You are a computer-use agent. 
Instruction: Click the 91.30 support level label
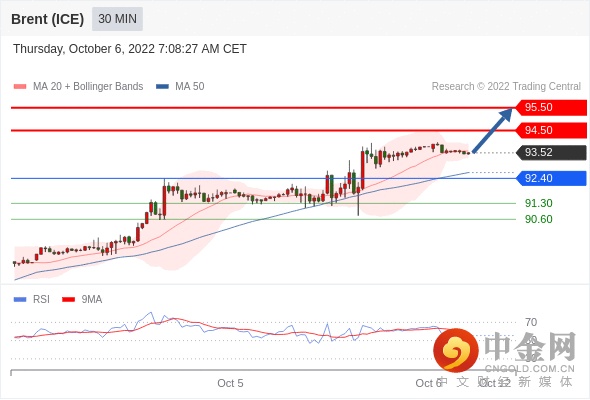tap(538, 203)
